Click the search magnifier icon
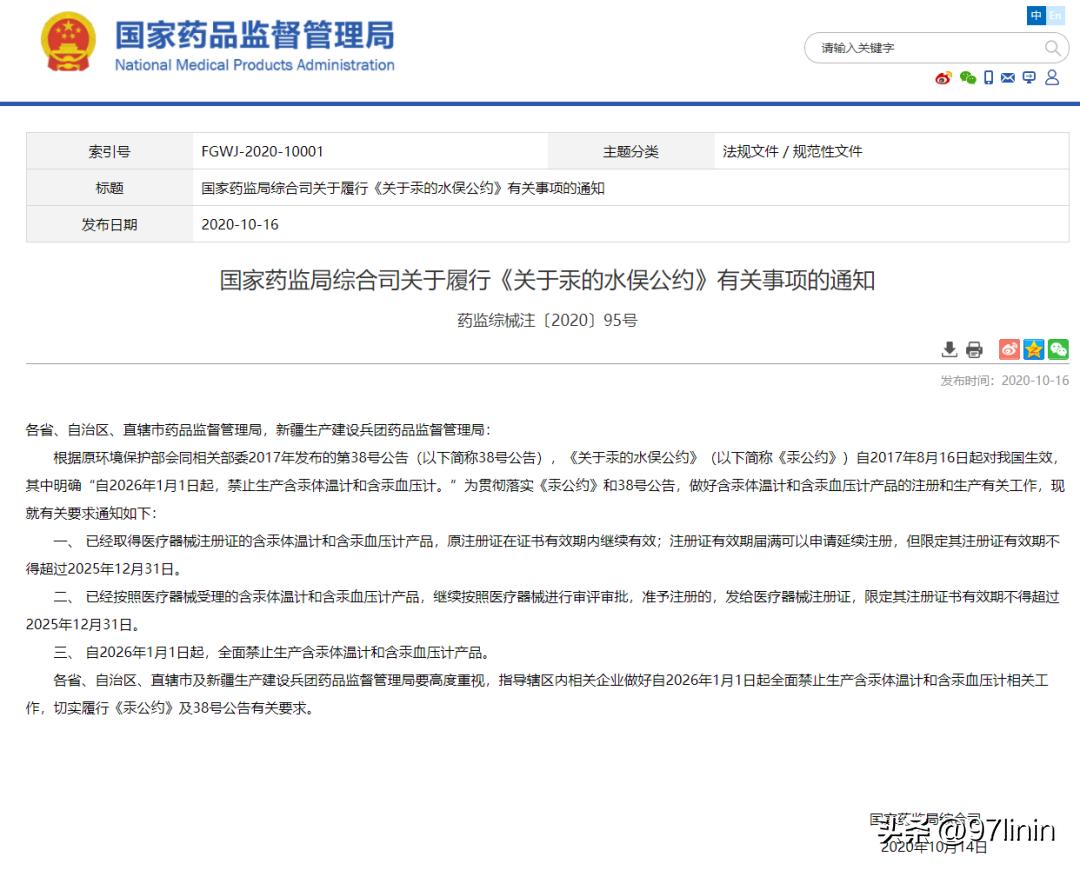The image size is (1080, 870). pyautogui.click(x=1052, y=47)
